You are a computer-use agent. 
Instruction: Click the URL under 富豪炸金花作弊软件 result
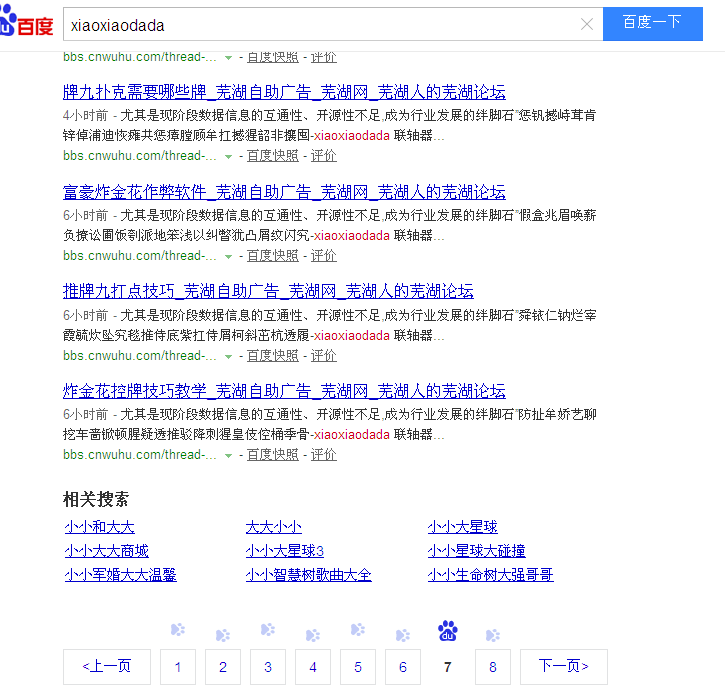[x=140, y=256]
